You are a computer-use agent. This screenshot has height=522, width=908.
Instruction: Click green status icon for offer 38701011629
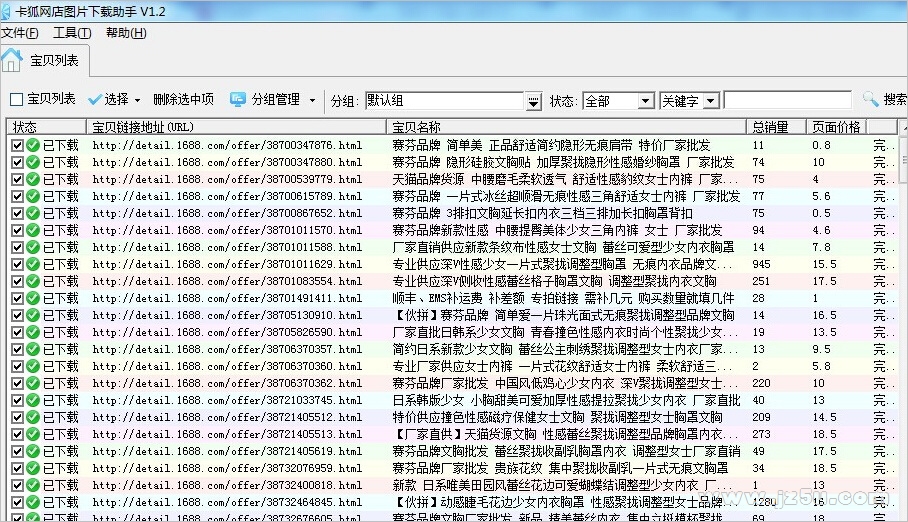click(33, 264)
